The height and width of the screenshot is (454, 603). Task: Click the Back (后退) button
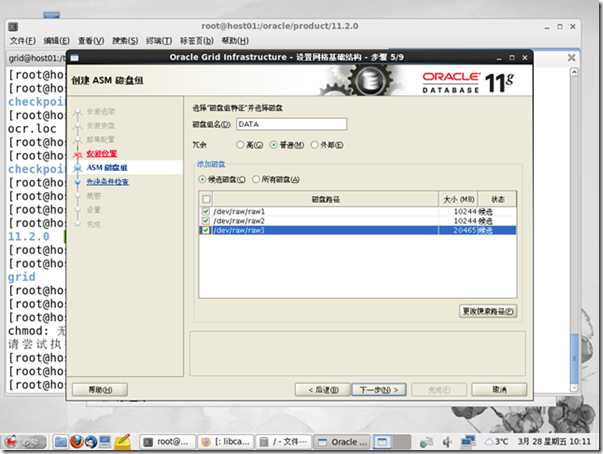pos(323,390)
